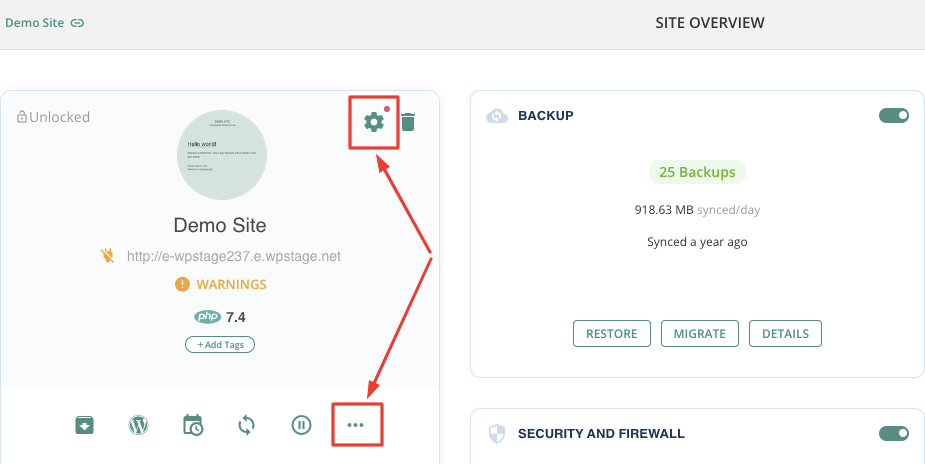925x464 pixels.
Task: Open more options three-dots menu
Action: [x=355, y=424]
